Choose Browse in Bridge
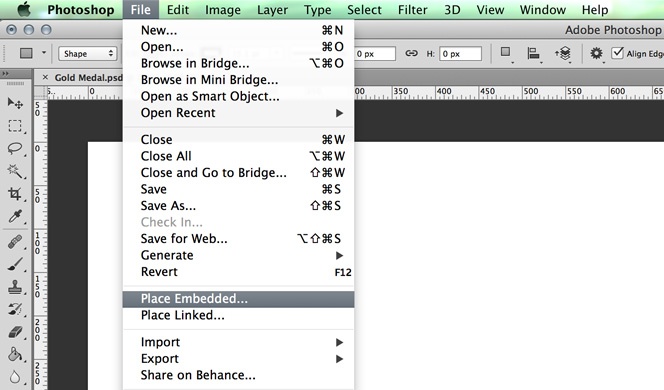The width and height of the screenshot is (664, 390). pyautogui.click(x=238, y=64)
